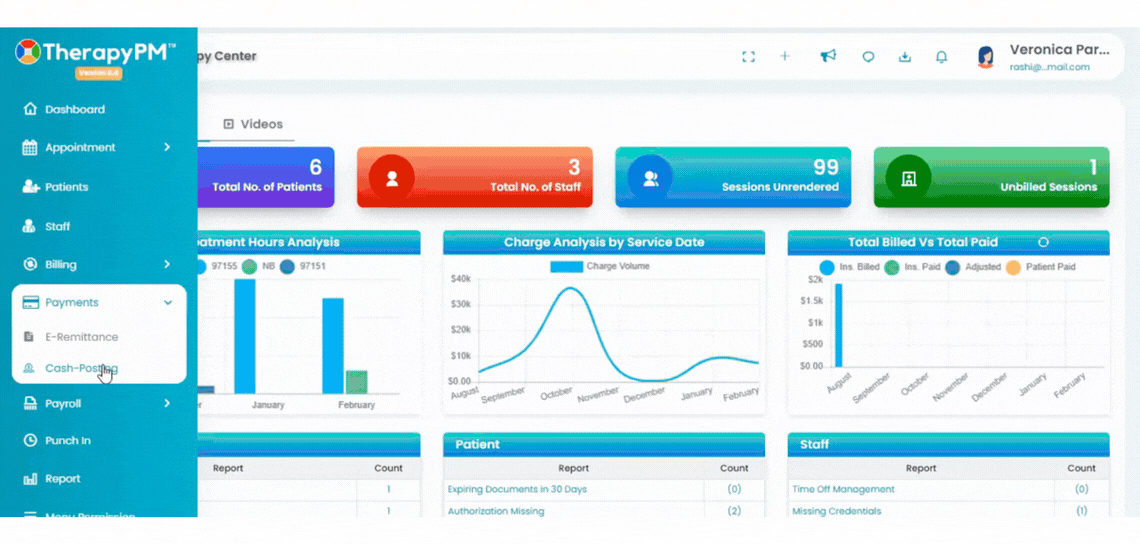Screen dimensions: 1140x544
Task: Toggle Patient Paid legend item
Action: [1040, 267]
